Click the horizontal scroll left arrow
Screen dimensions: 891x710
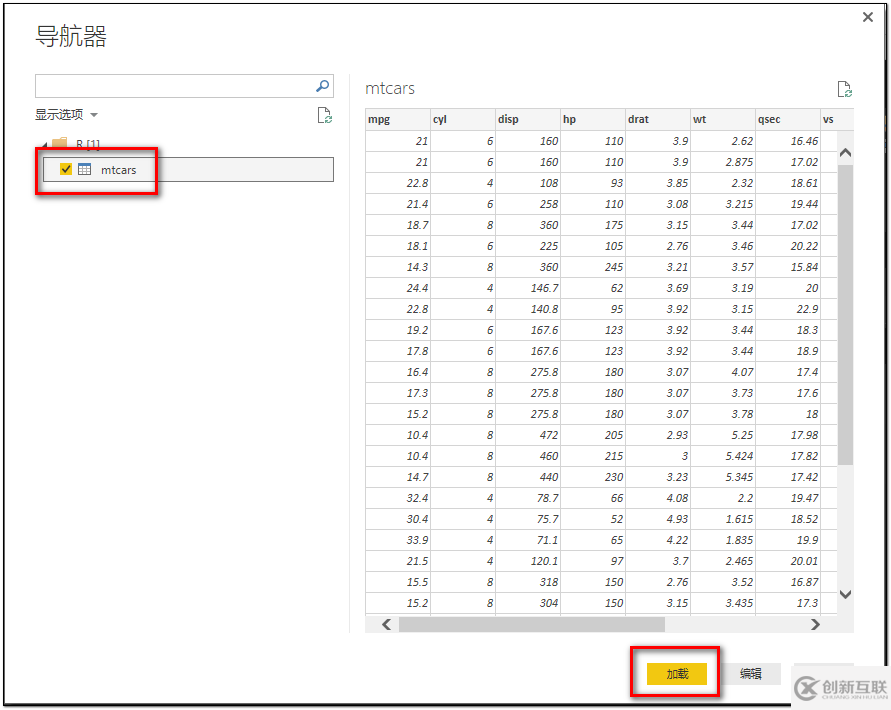[x=386, y=624]
